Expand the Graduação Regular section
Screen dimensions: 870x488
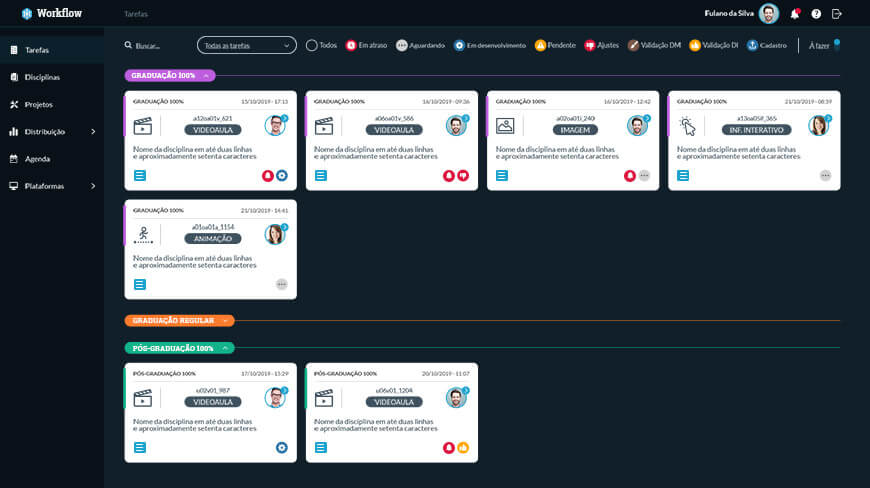tap(227, 321)
